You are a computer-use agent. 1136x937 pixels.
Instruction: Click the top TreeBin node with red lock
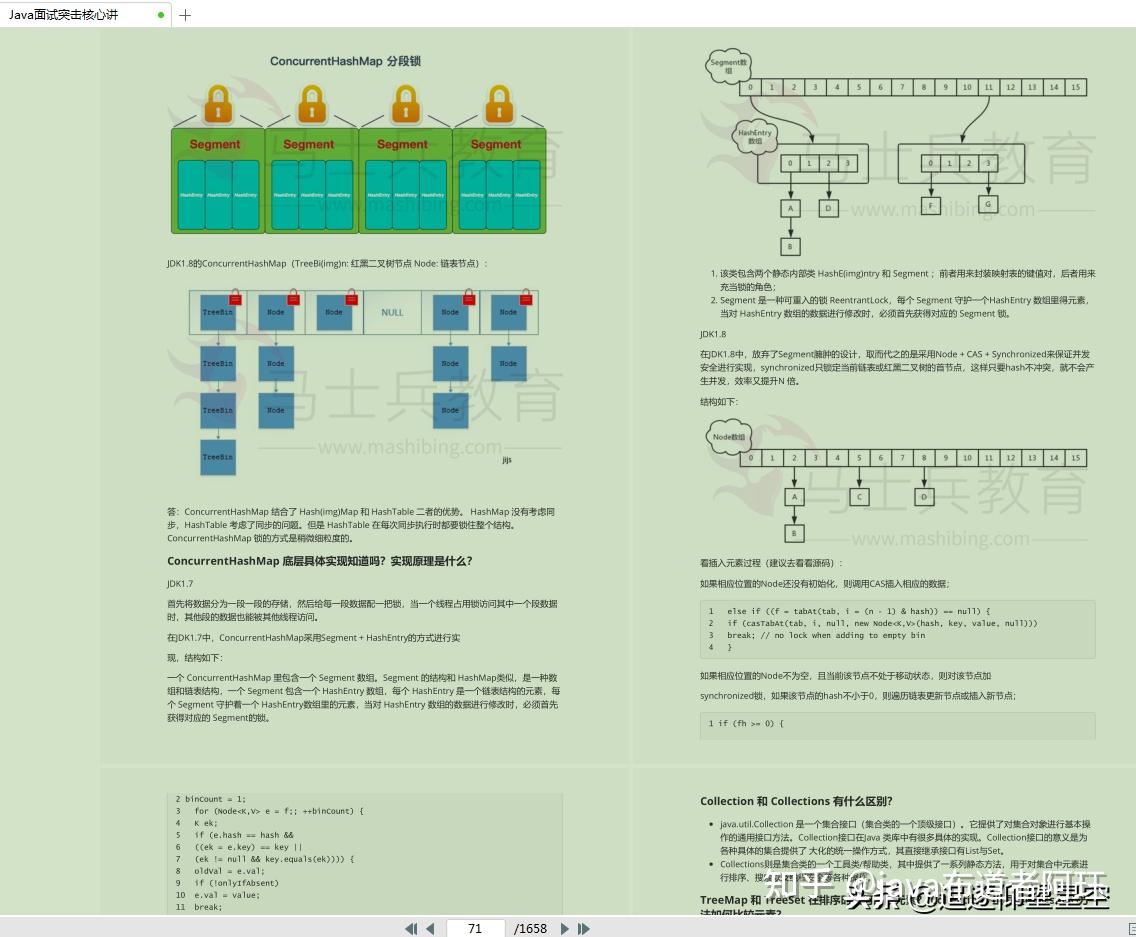coord(218,312)
